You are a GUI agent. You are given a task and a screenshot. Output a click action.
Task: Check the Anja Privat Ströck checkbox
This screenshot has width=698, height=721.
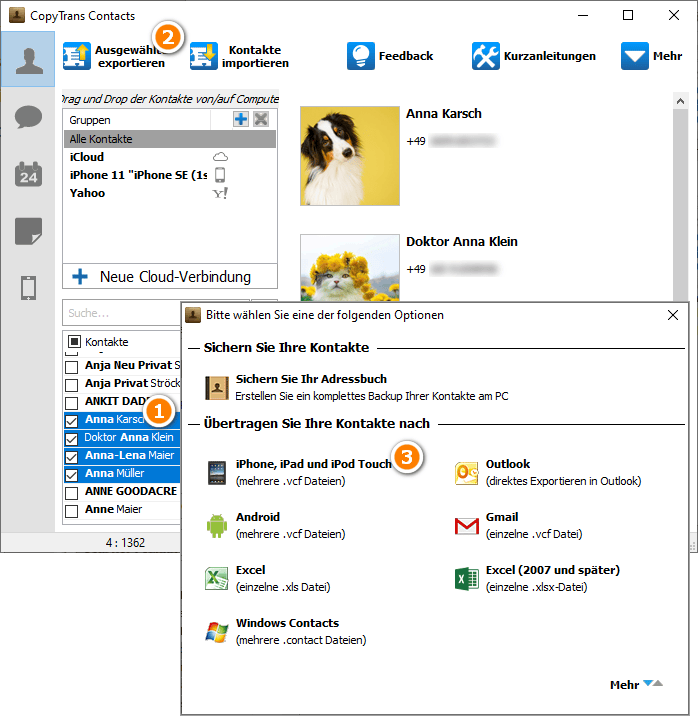[x=71, y=385]
